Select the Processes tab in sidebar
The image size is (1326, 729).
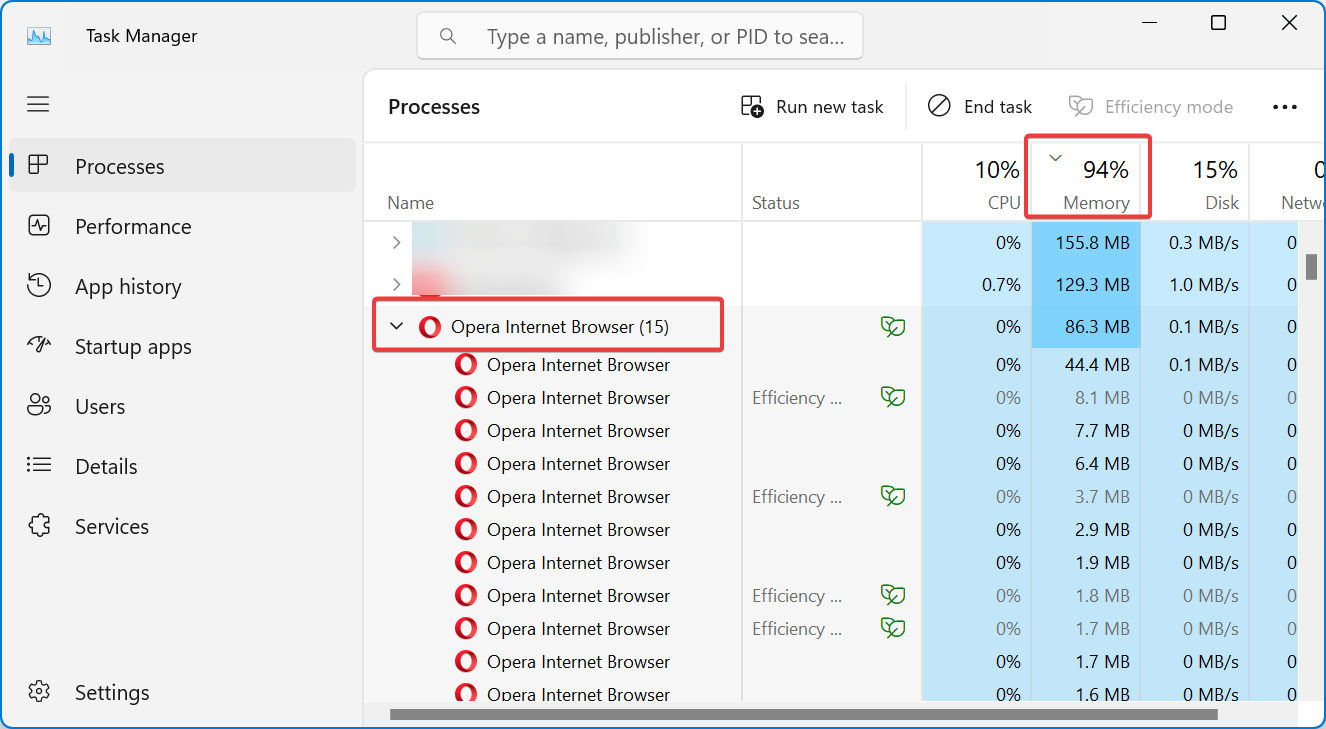point(120,166)
